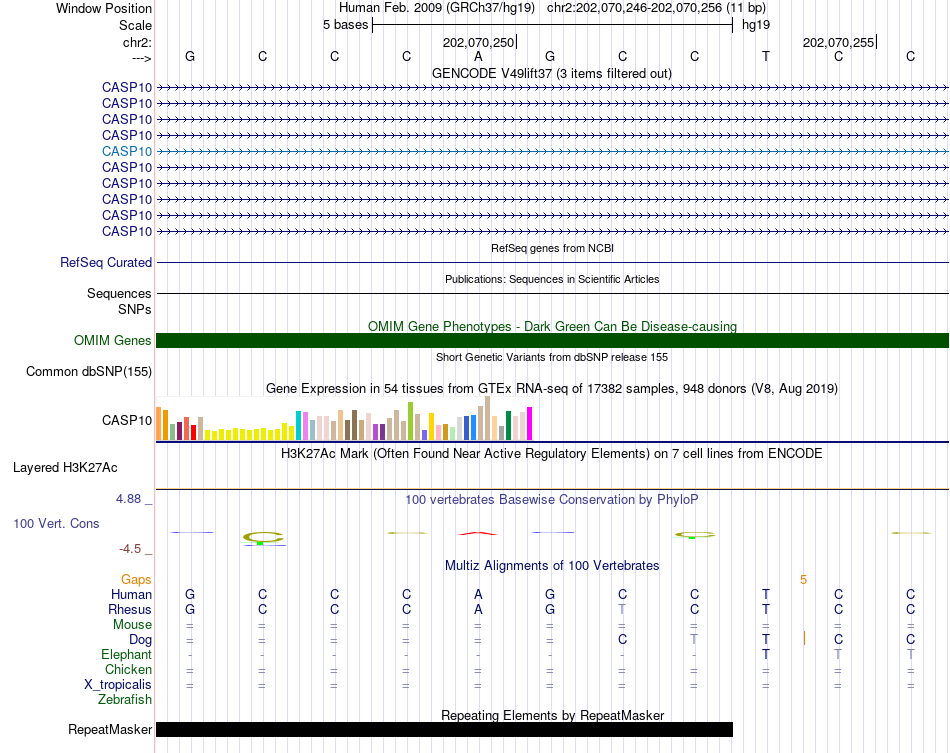Click the red PhyloP conservation mark
The height and width of the screenshot is (753, 950).
pos(478,534)
